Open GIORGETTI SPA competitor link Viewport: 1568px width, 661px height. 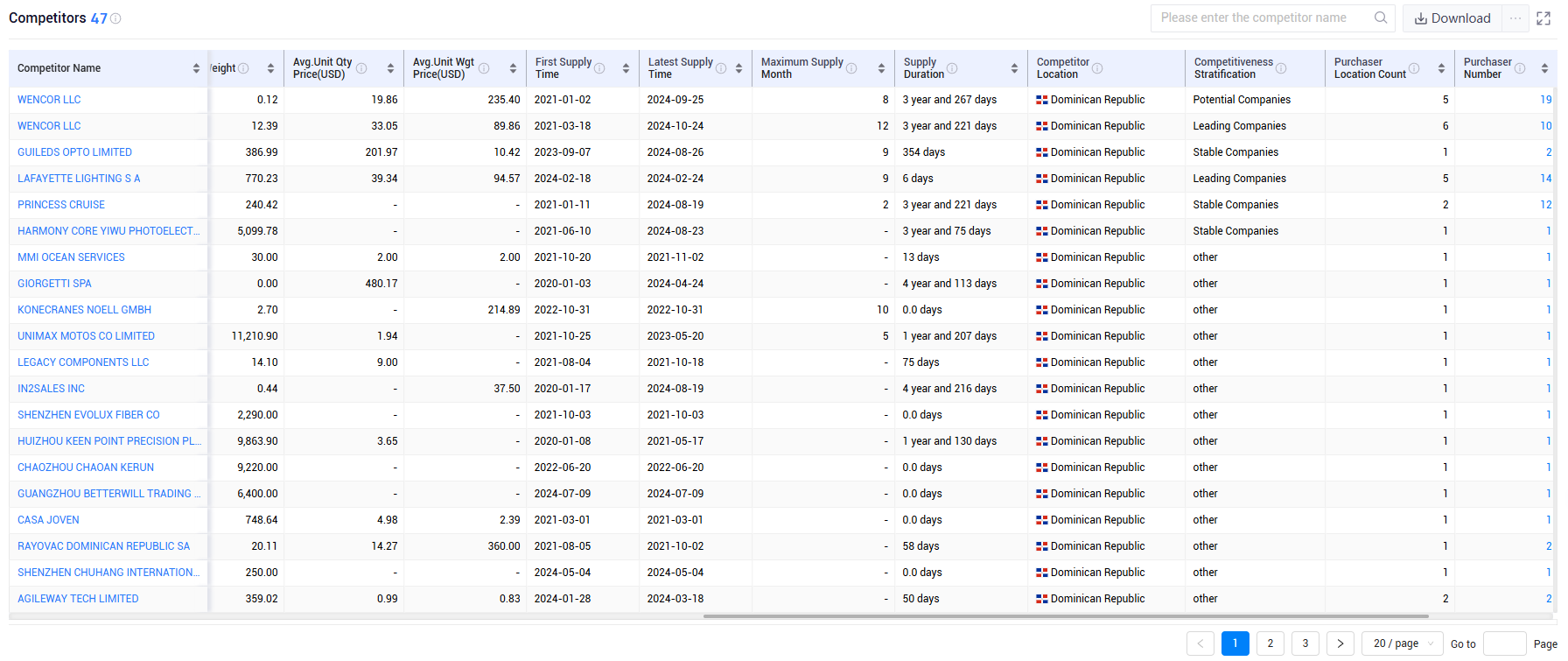(x=54, y=284)
